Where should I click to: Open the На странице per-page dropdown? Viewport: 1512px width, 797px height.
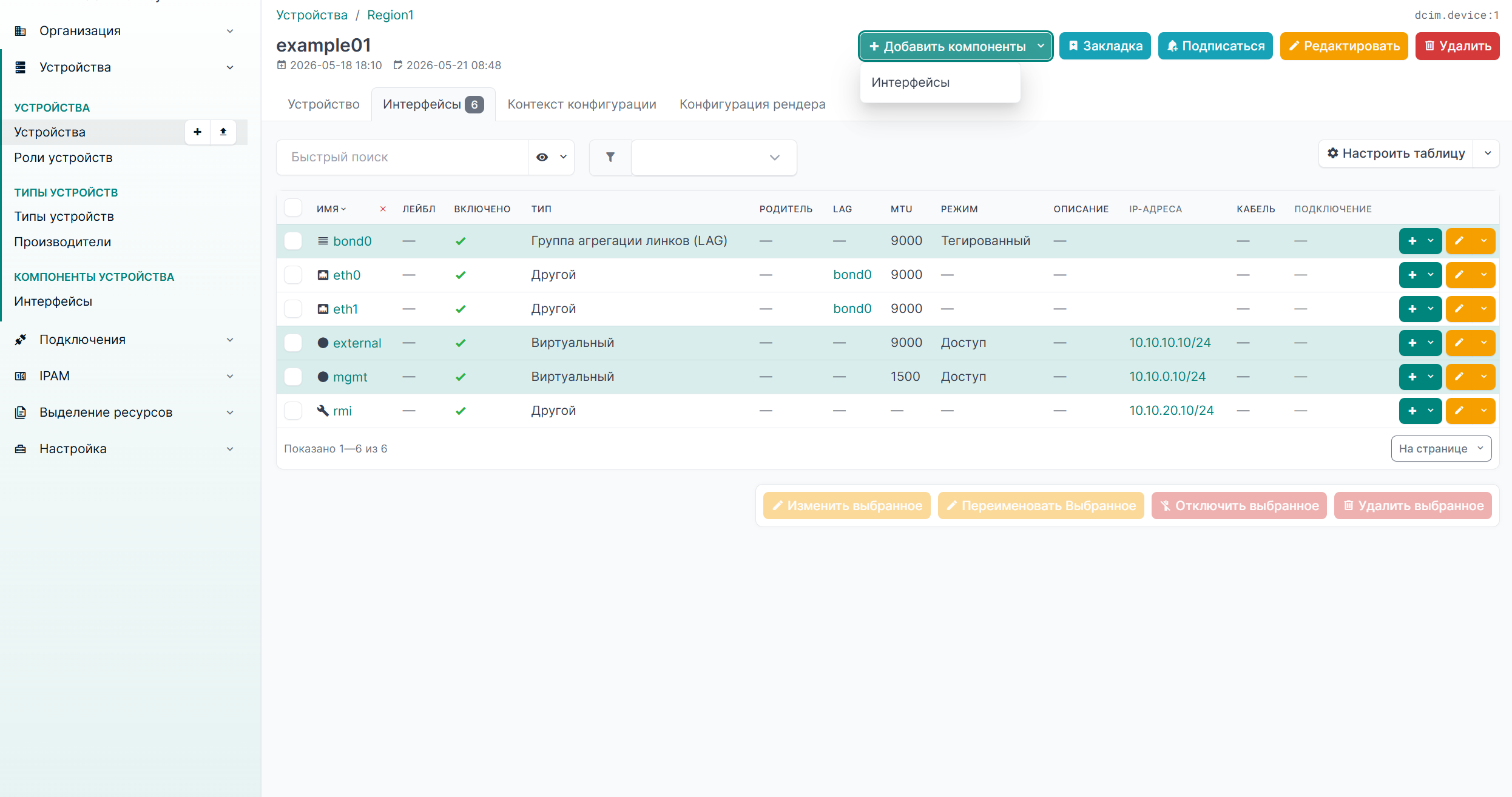[1441, 448]
